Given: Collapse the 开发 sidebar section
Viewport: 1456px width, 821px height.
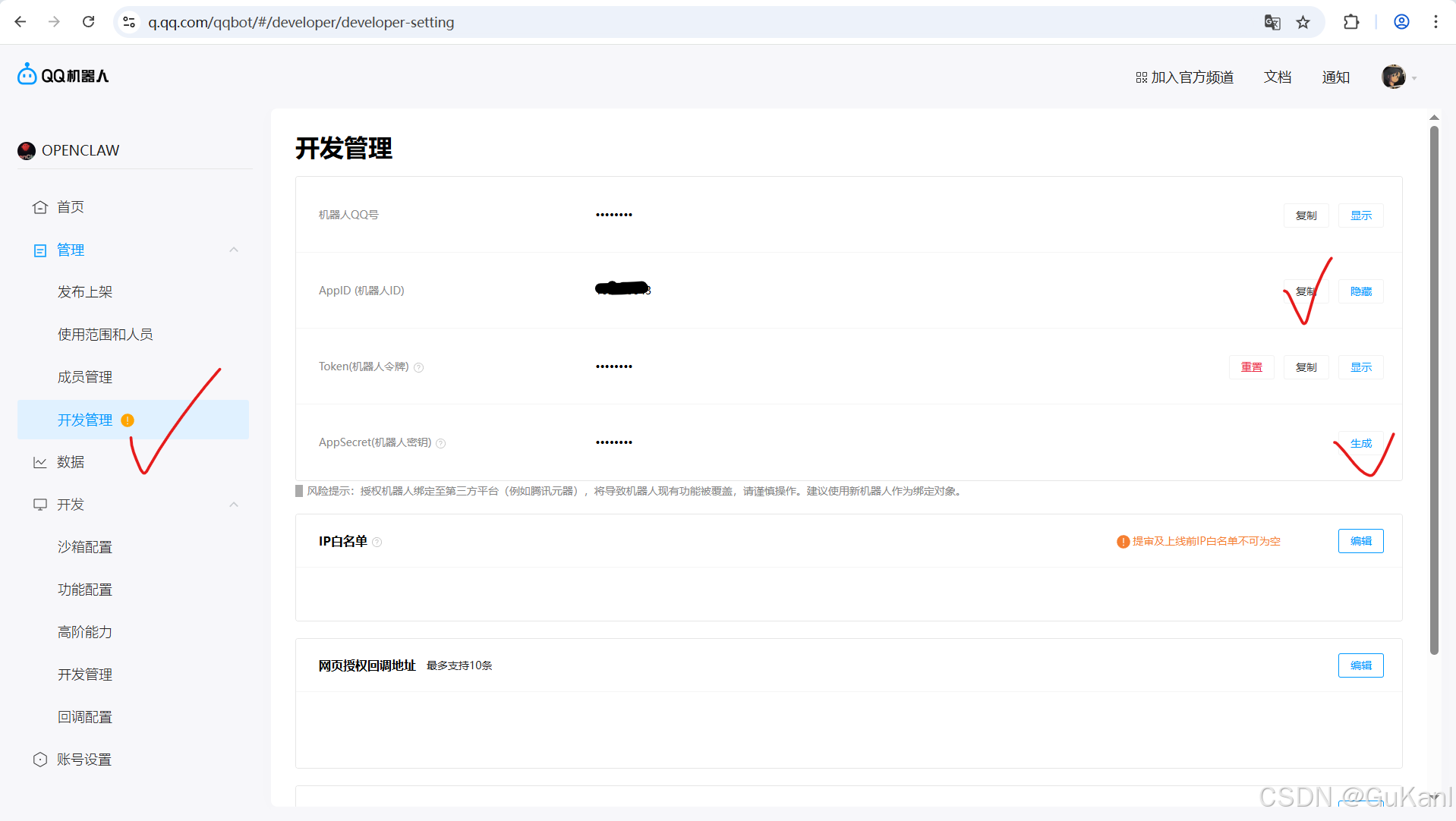Looking at the screenshot, I should 234,505.
